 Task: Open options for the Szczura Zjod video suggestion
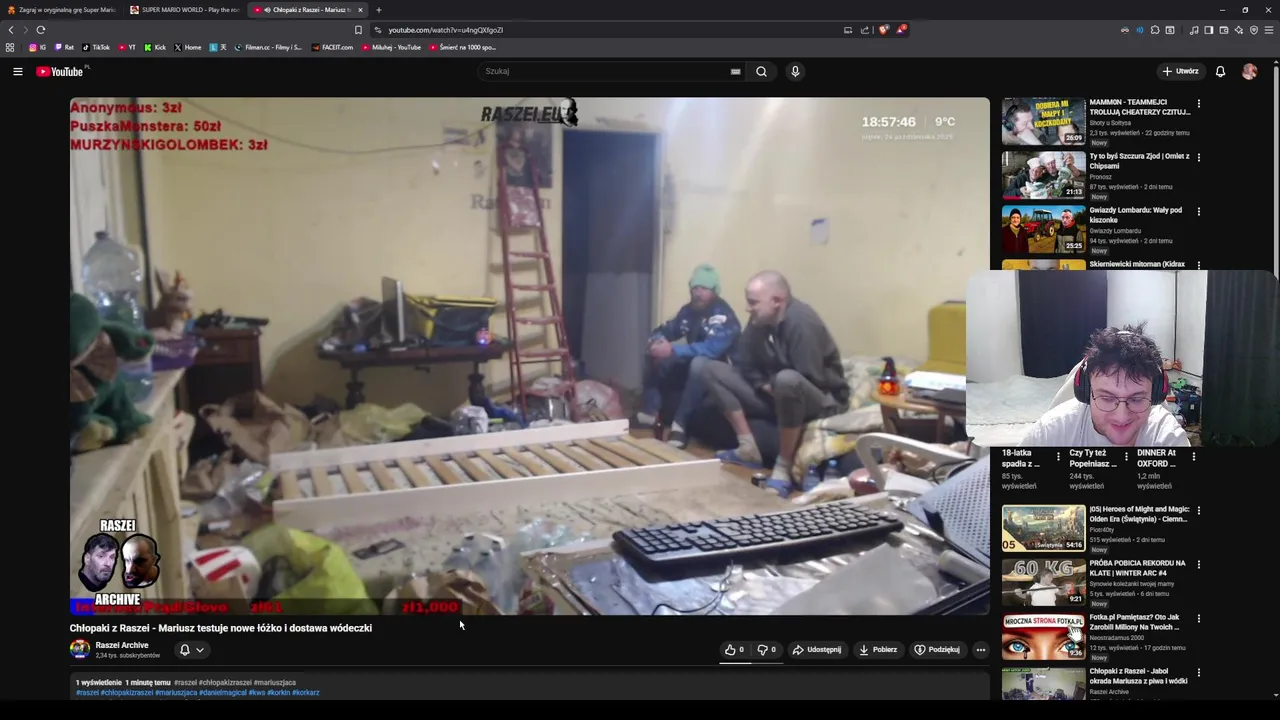click(x=1198, y=157)
